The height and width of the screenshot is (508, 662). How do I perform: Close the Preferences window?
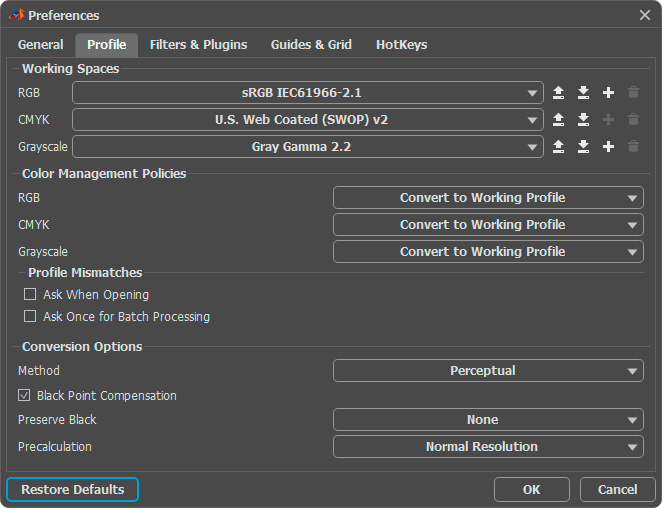(645, 15)
